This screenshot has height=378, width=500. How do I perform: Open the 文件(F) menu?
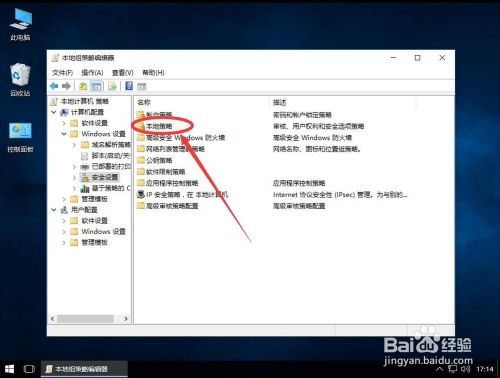(62, 72)
